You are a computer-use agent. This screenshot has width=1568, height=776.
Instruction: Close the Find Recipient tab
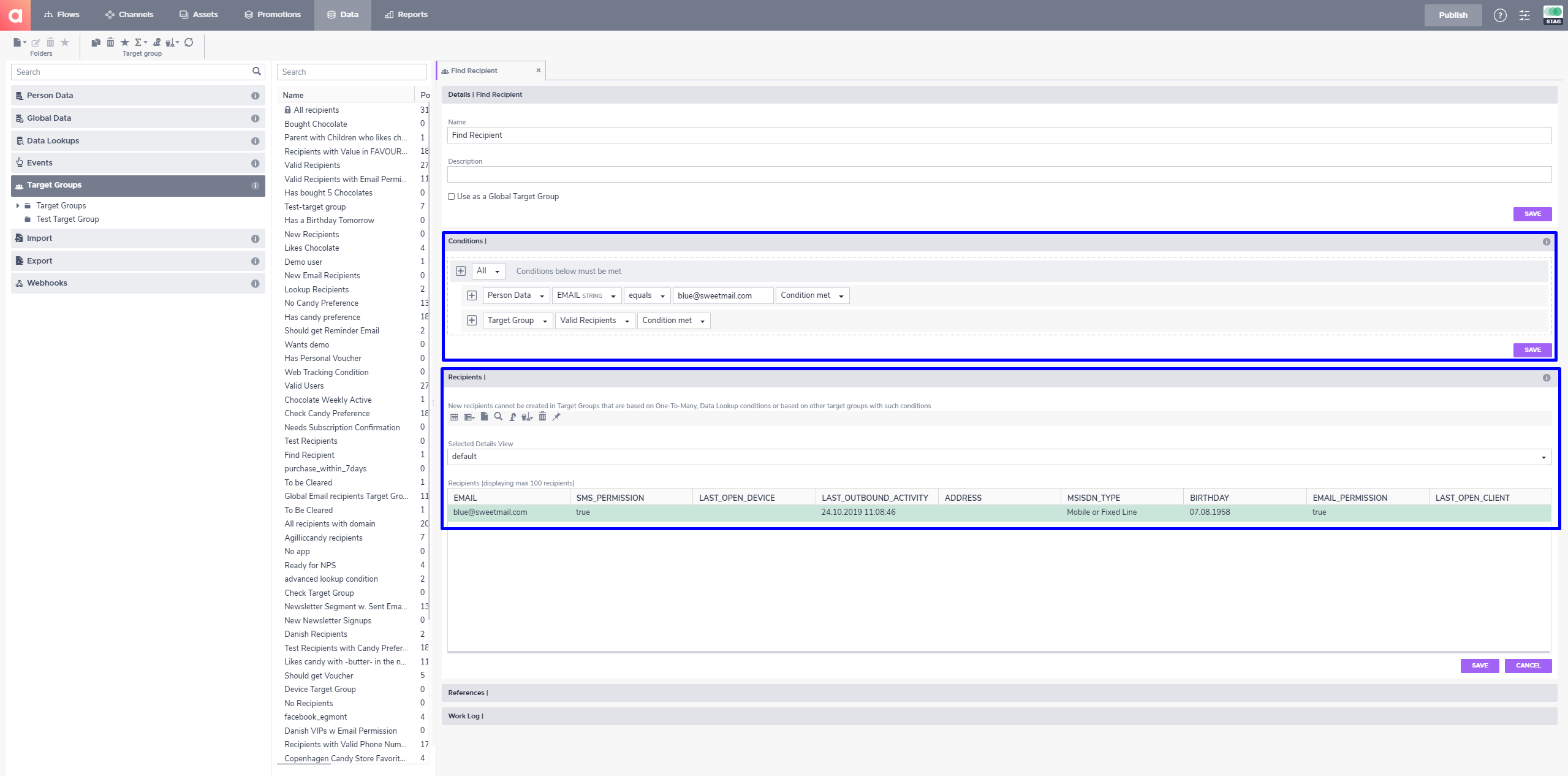coord(539,70)
